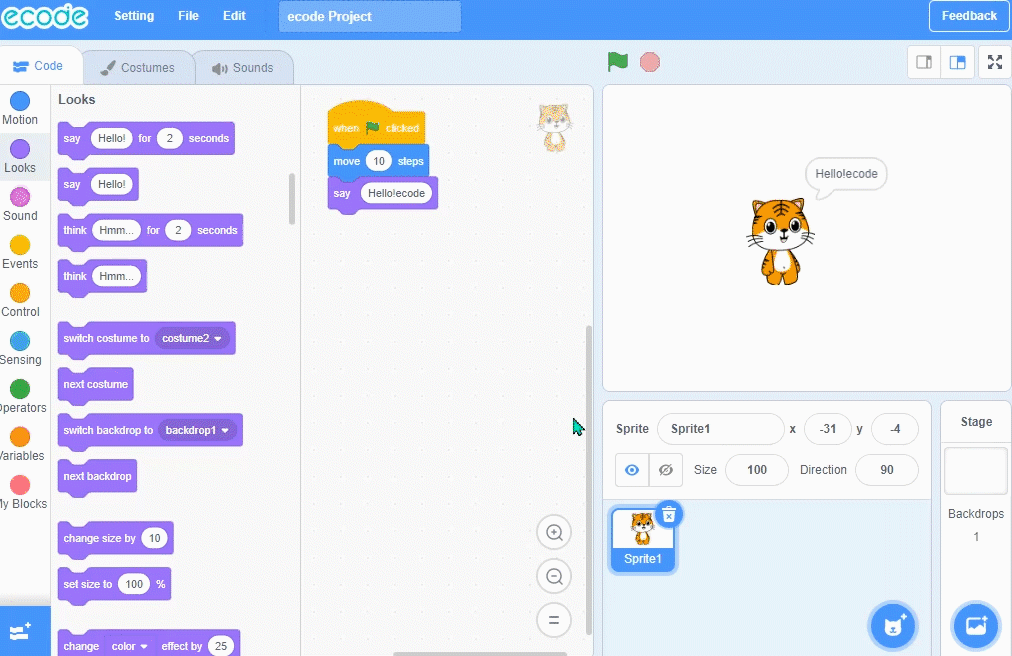Hide the sprite using crossed-eye icon
The height and width of the screenshot is (656, 1012).
click(x=665, y=470)
